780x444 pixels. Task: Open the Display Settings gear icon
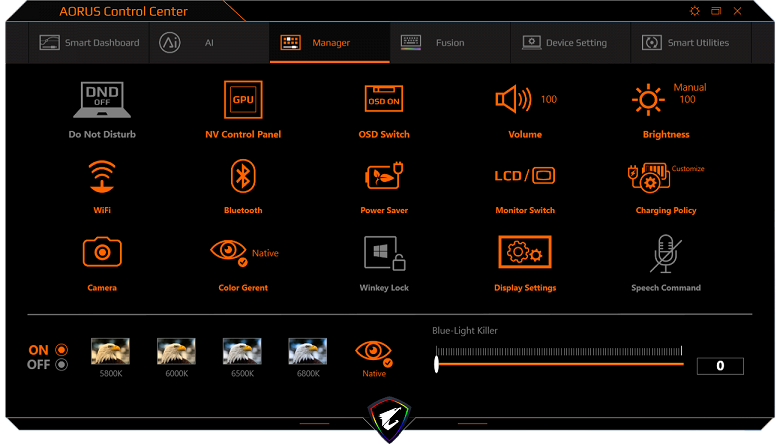coord(525,252)
